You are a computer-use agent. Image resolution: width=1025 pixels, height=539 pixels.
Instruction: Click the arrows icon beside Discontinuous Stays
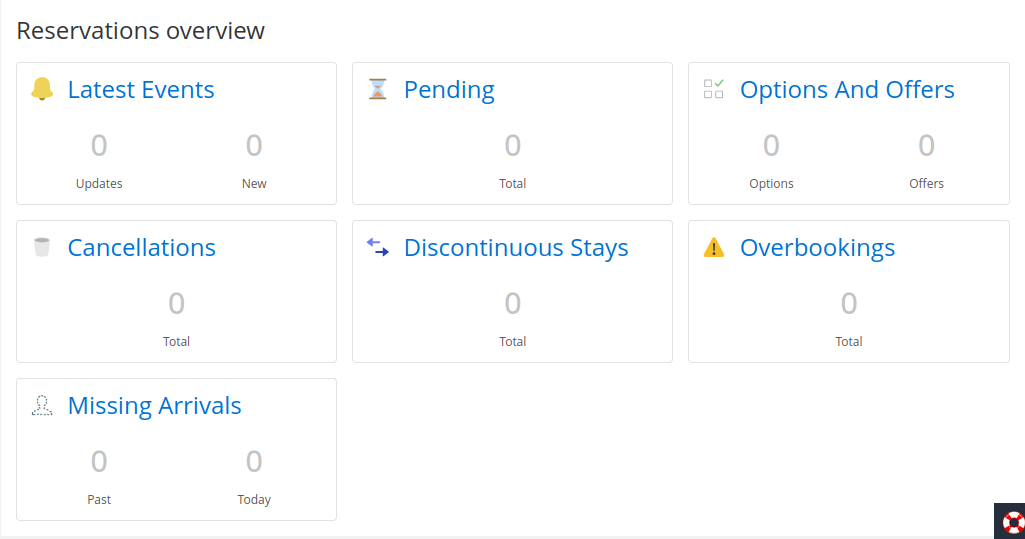[377, 247]
